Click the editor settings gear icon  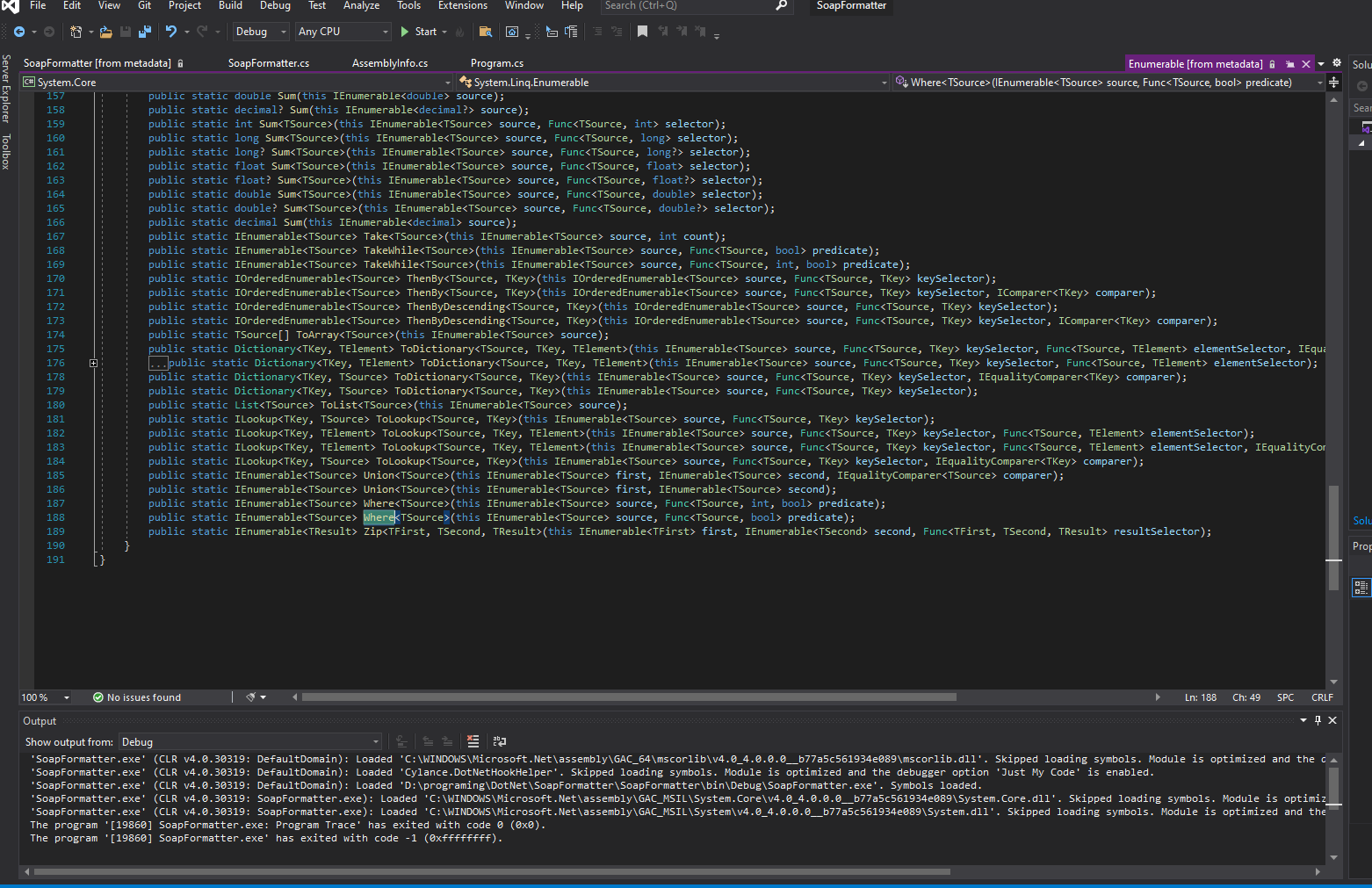point(1337,63)
